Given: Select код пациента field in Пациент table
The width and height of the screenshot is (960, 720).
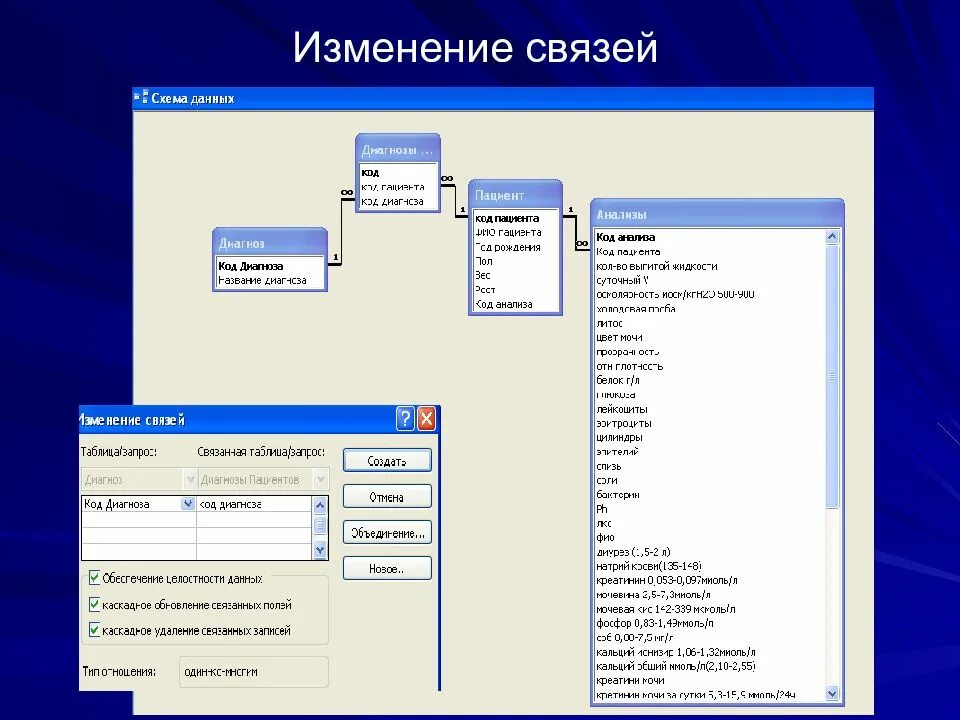Looking at the screenshot, I should click(x=507, y=218).
